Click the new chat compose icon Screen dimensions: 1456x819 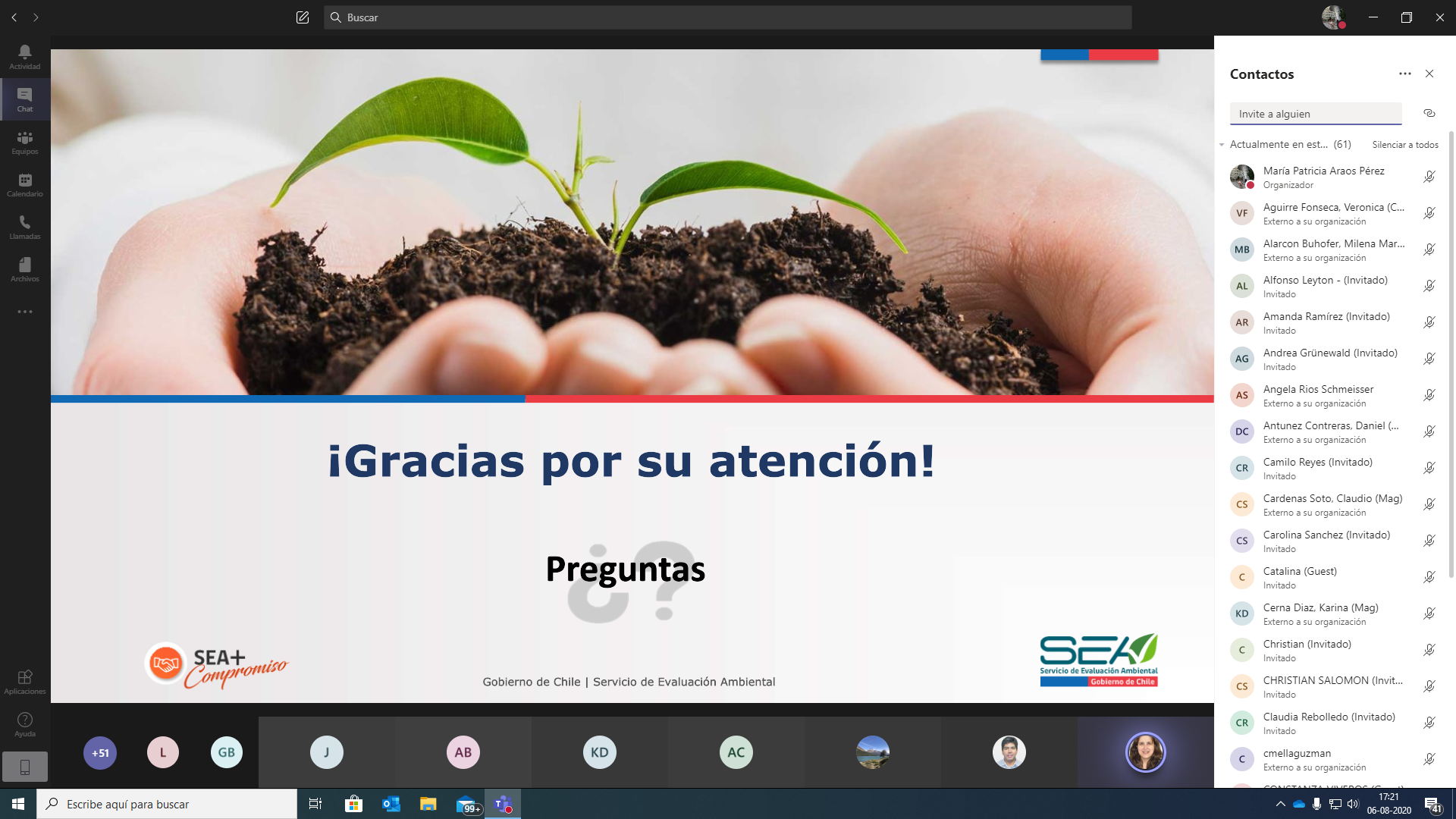coord(303,17)
